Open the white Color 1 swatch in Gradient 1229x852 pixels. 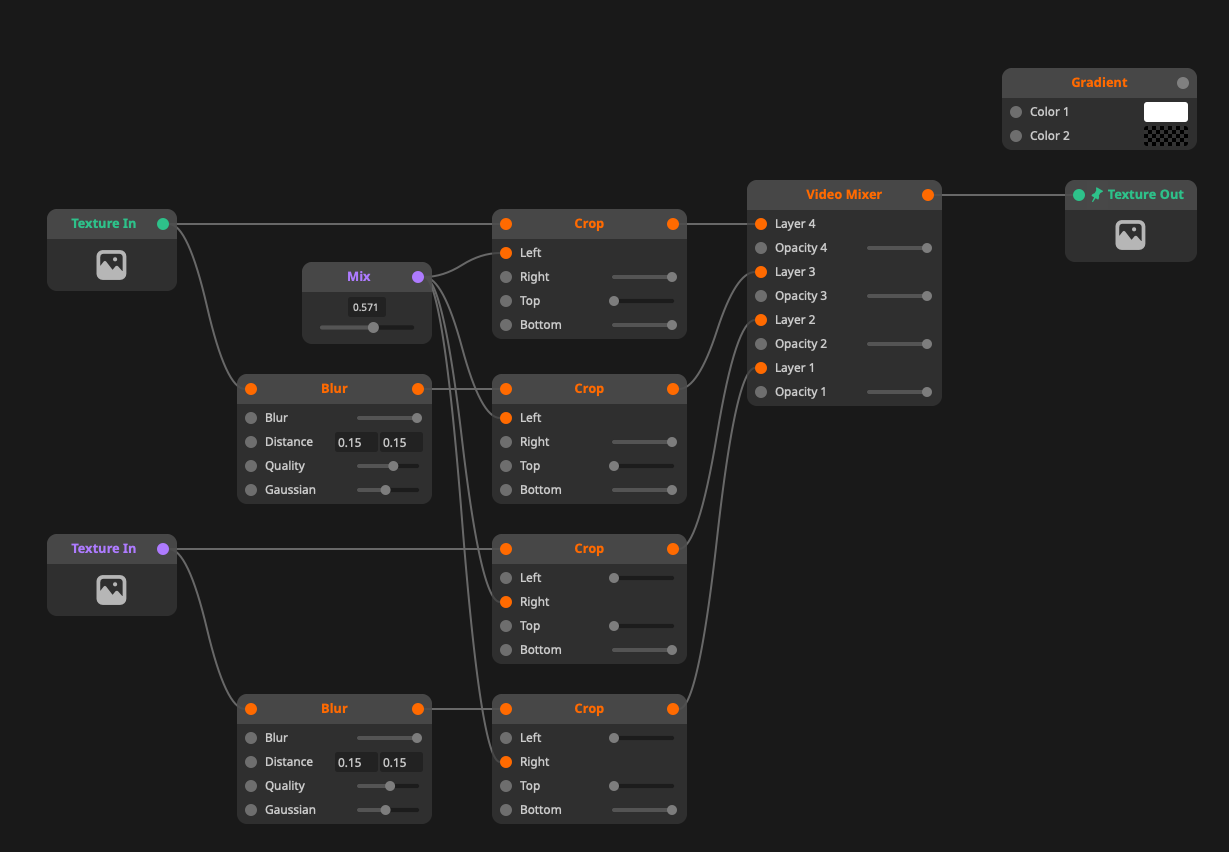click(1165, 112)
